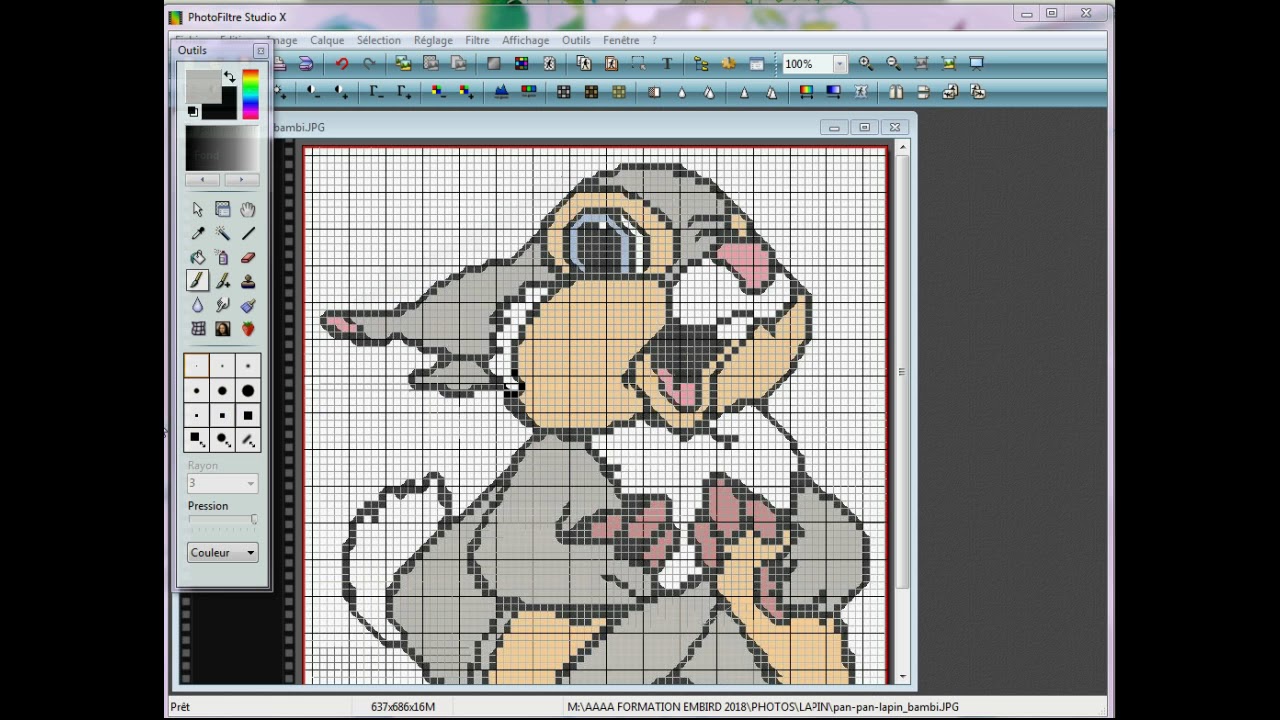Choose the round brush with arrow tip
This screenshot has width=1280, height=720.
point(222,440)
